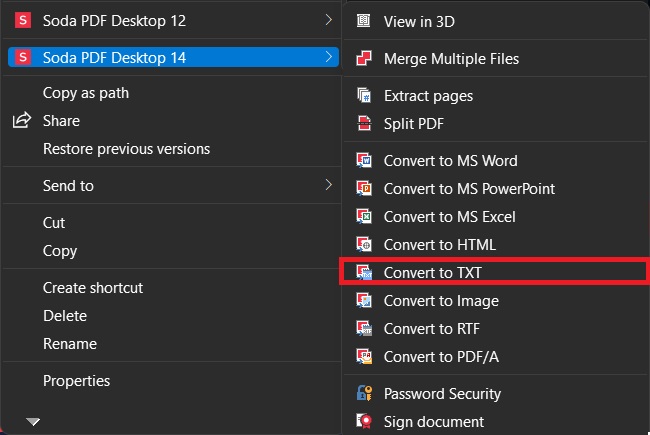Open the Soda PDF Desktop 14 menu entry
The image size is (650, 435).
coord(173,57)
